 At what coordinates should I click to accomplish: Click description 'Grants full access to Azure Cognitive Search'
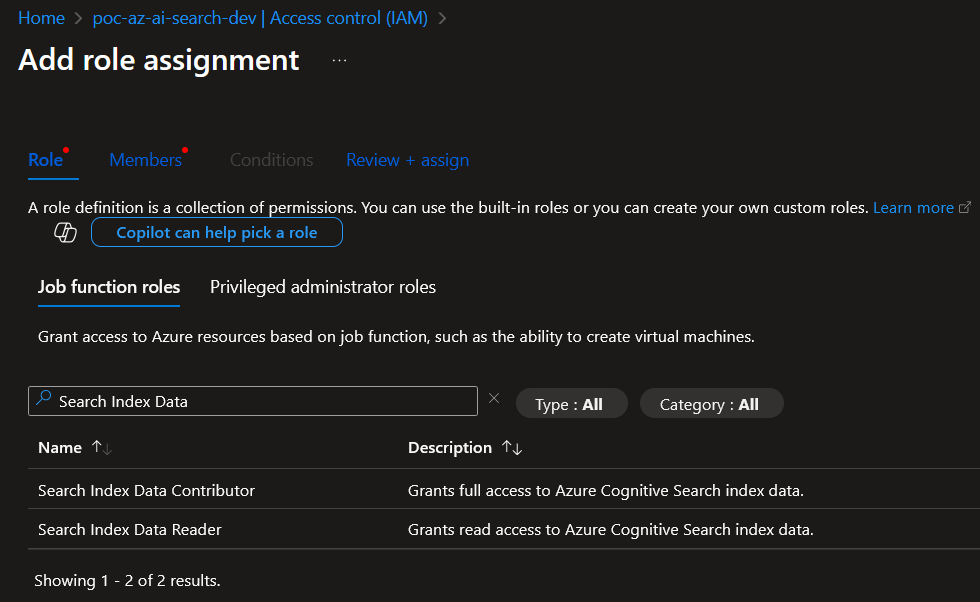click(606, 491)
